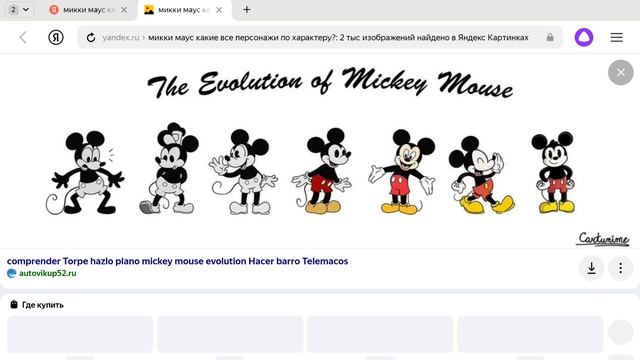This screenshot has height=360, width=640.
Task: Open the comprender Torpe hazlo plano title link
Action: 178,261
